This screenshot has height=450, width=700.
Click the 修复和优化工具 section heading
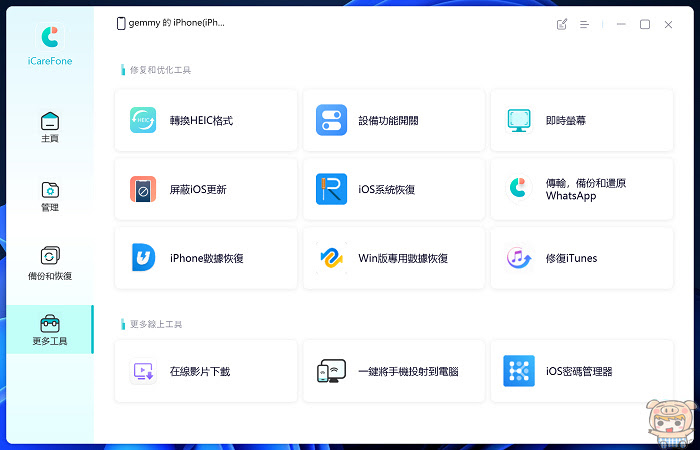point(160,70)
